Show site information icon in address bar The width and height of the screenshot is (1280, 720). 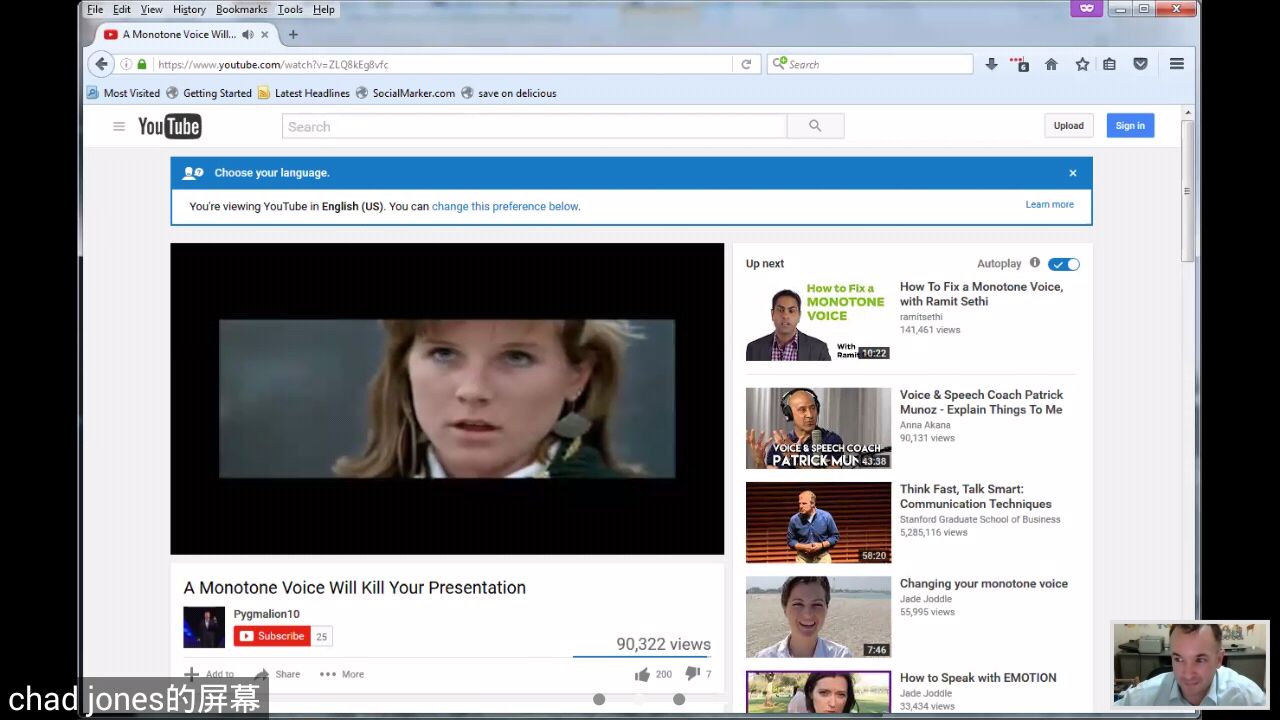126,64
